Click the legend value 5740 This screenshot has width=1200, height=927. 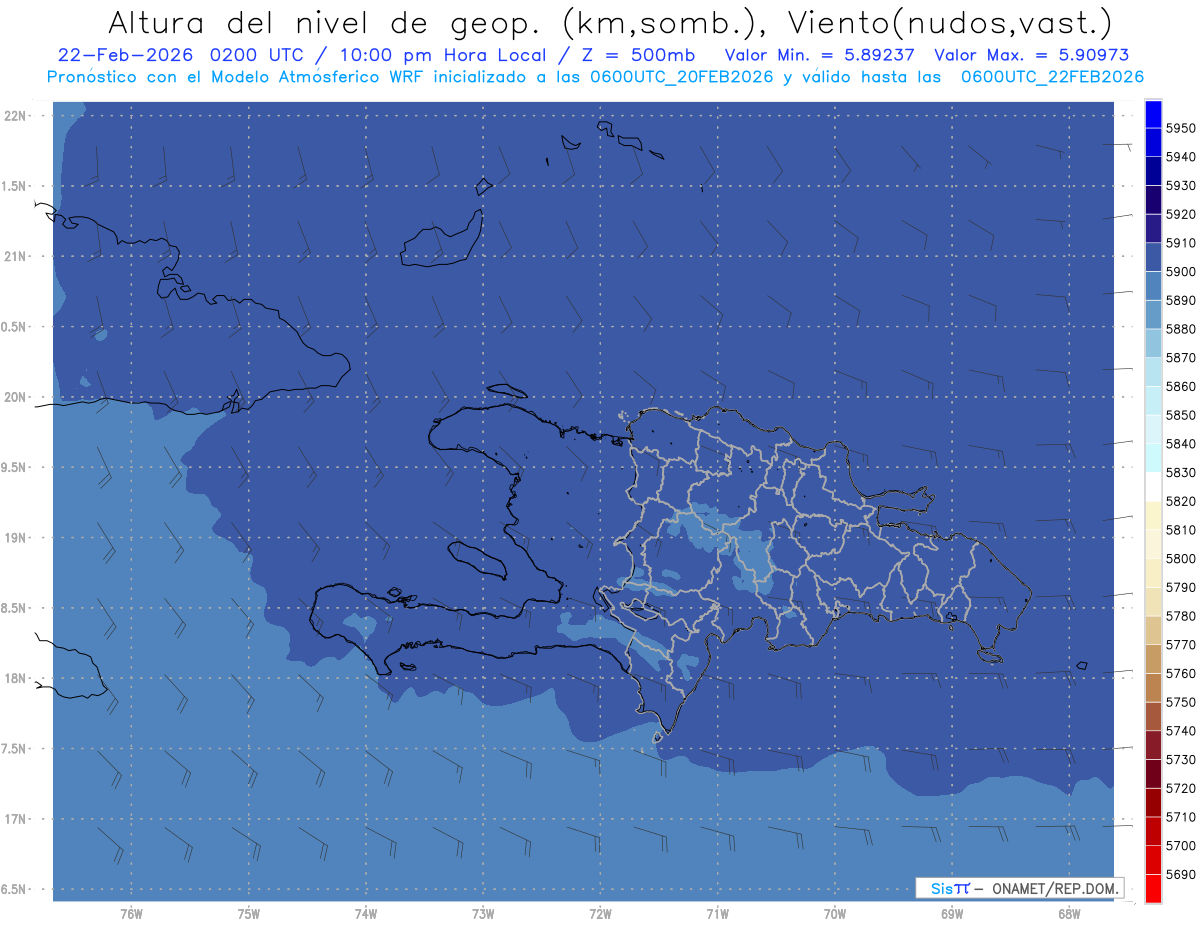coord(1181,731)
